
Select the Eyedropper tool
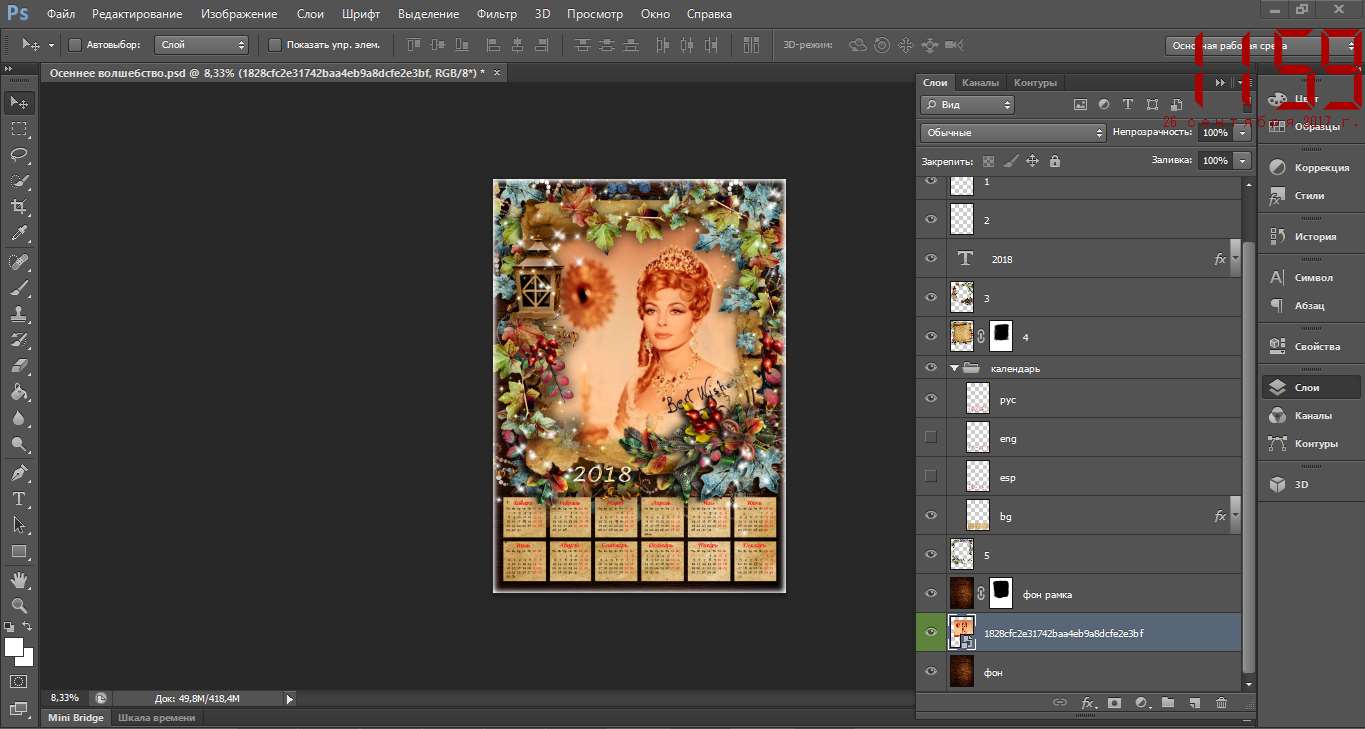(x=19, y=234)
